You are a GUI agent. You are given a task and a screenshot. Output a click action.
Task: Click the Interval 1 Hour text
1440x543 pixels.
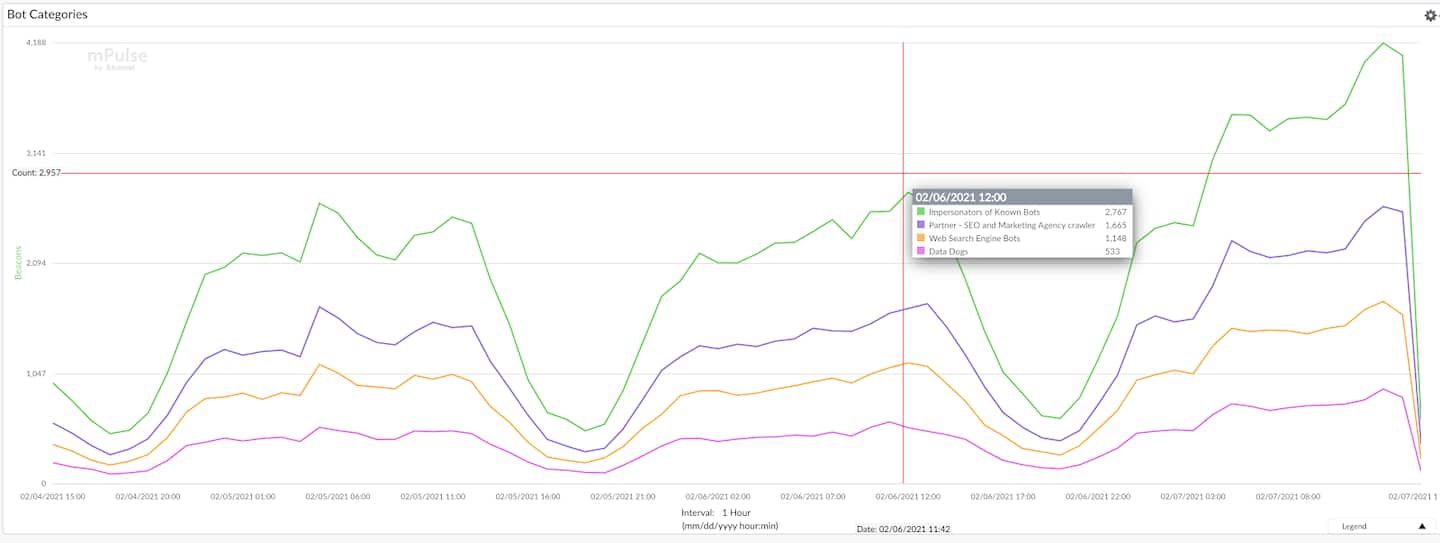[x=714, y=512]
